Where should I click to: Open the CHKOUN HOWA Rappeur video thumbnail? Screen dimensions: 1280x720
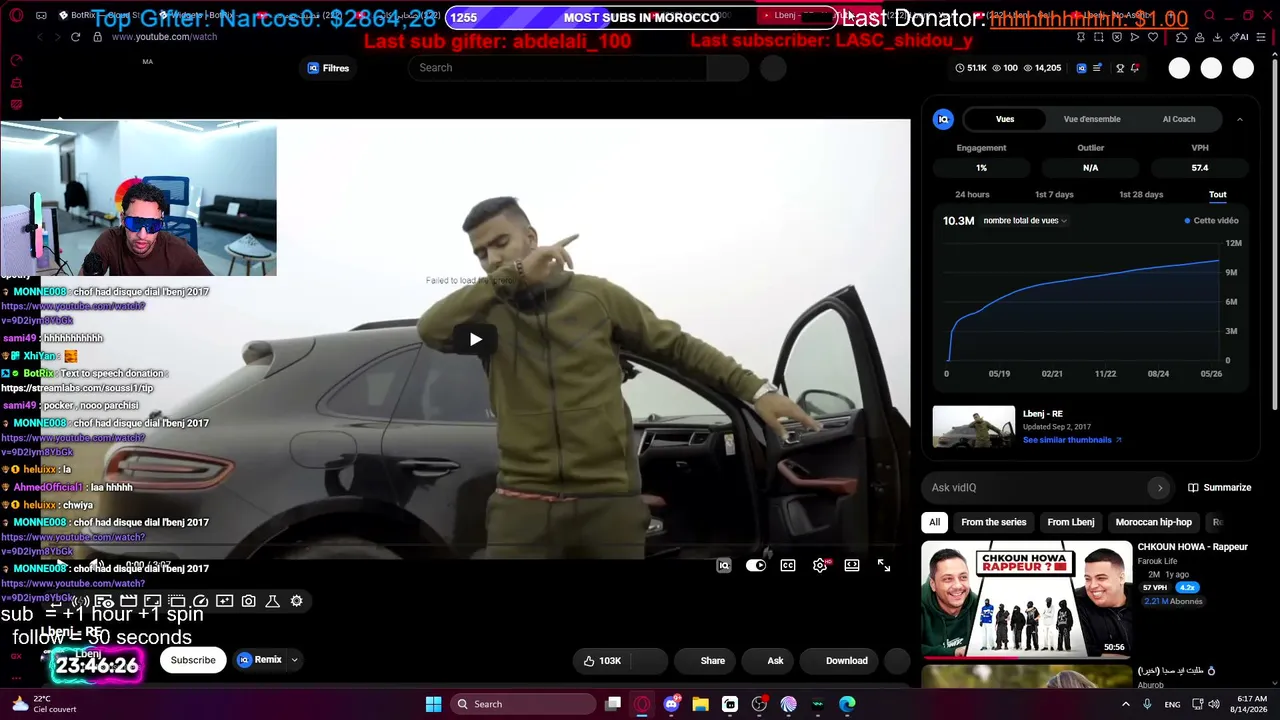pyautogui.click(x=1026, y=600)
